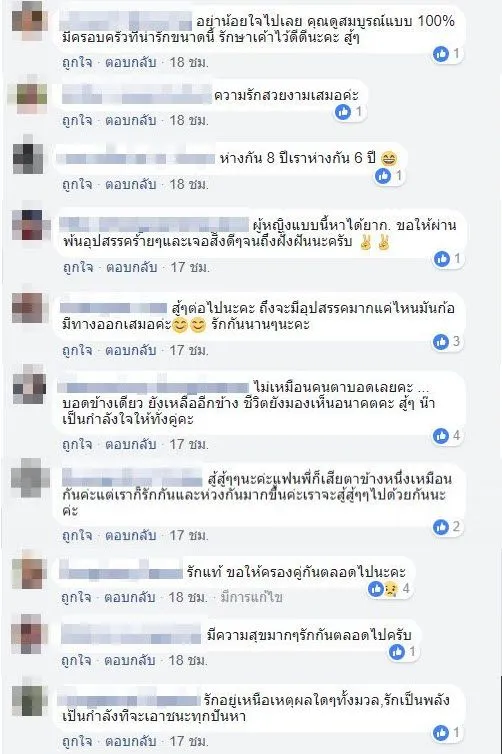Open reactions with count 3 on สู้ๆต่อไปนะคะ comment
Image resolution: width=502 pixels, height=754 pixels.
click(x=447, y=341)
